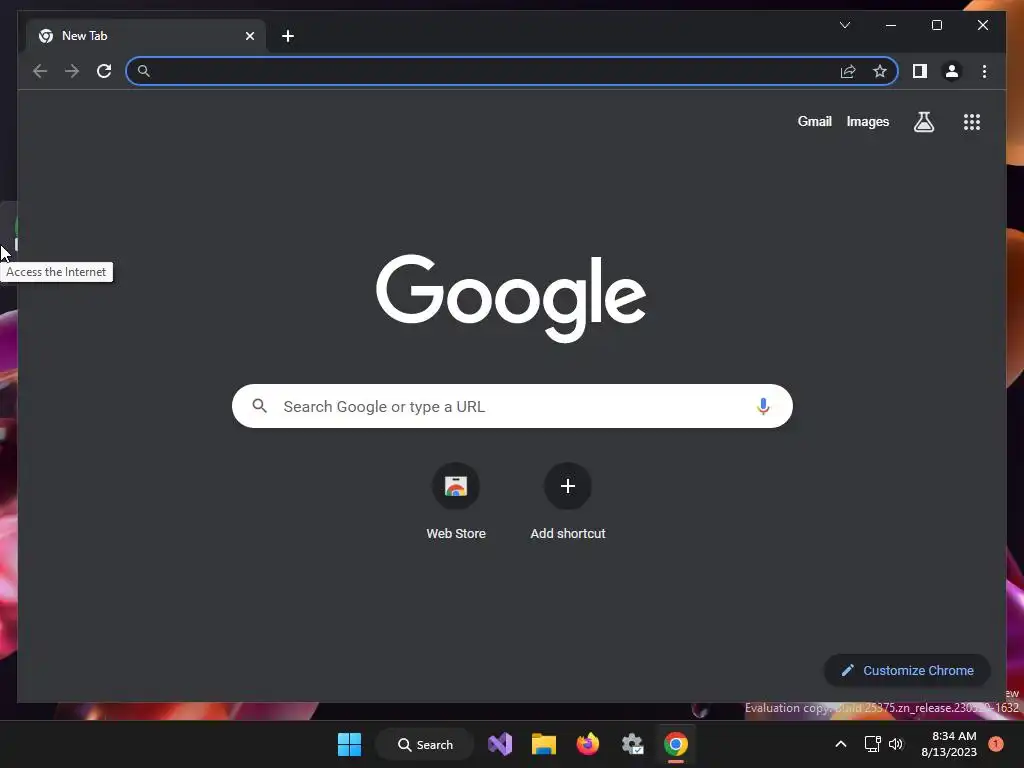This screenshot has height=768, width=1024.
Task: Select the New Tab tab
Action: point(146,36)
